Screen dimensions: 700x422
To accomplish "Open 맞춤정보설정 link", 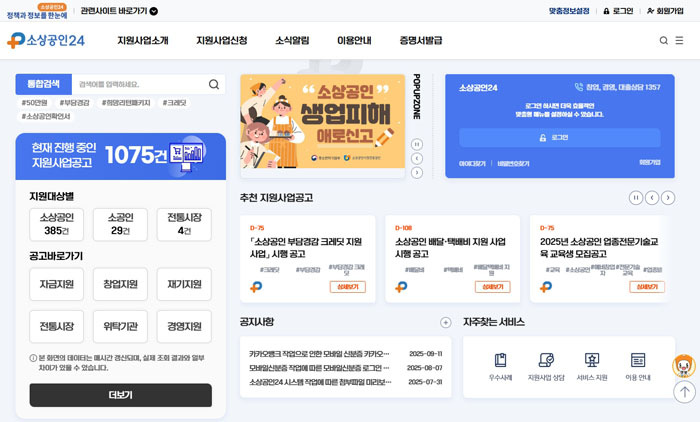I will pos(569,11).
